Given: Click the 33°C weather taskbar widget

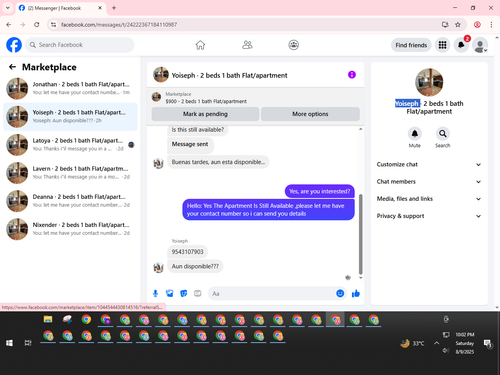Looking at the screenshot, I should click(x=413, y=343).
